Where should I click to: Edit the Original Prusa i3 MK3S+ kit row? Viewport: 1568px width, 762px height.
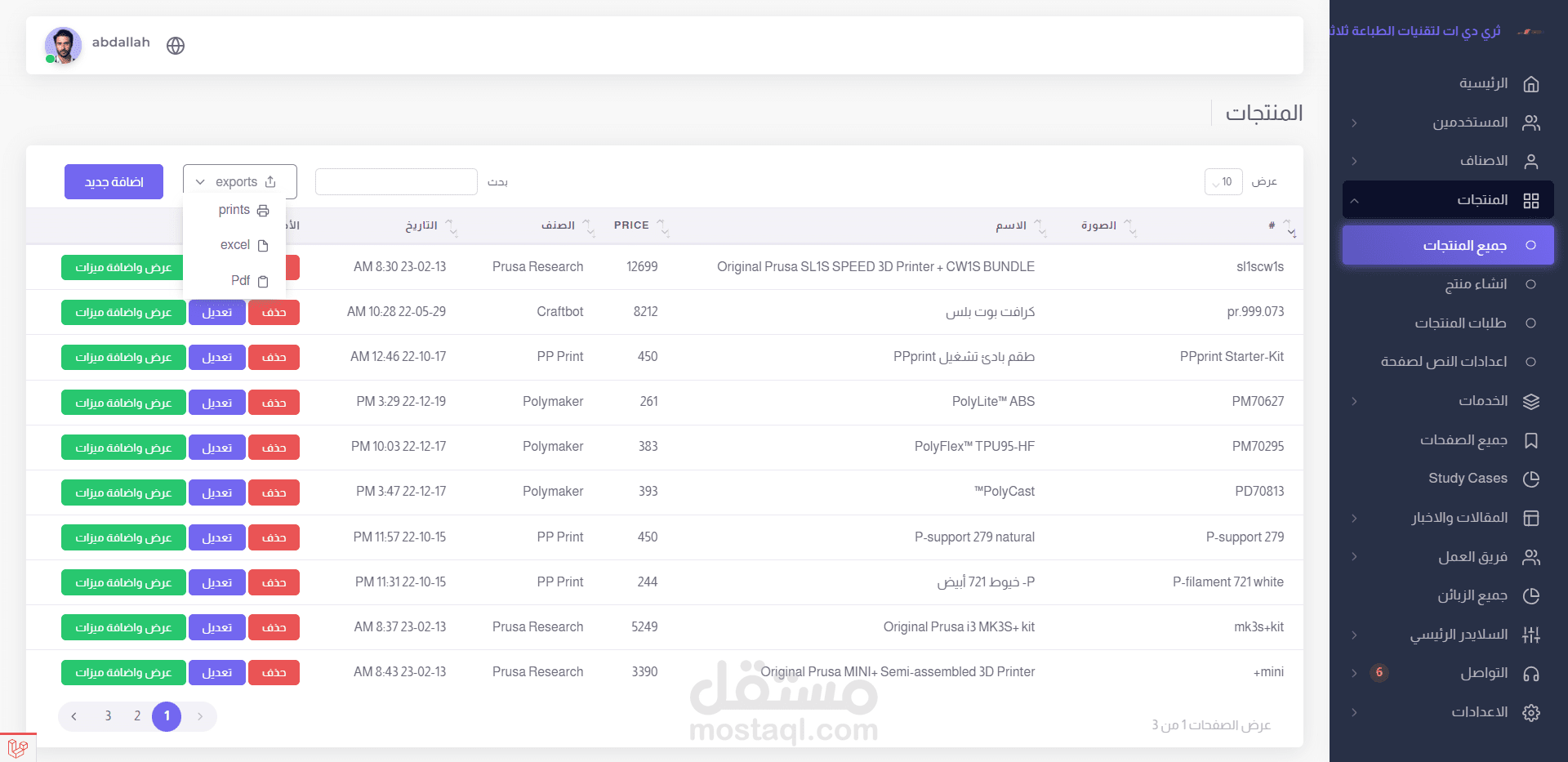pyautogui.click(x=217, y=627)
